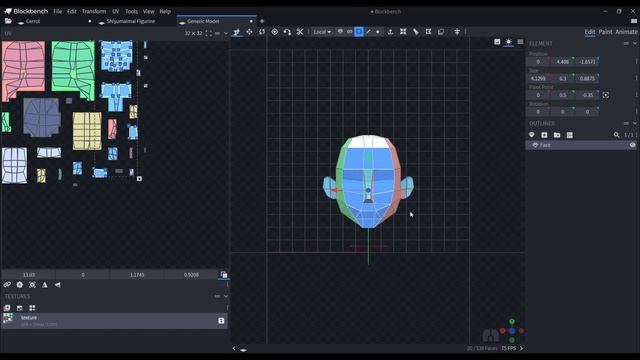
Task: Click the viewport screenshot icon
Action: [x=497, y=42]
